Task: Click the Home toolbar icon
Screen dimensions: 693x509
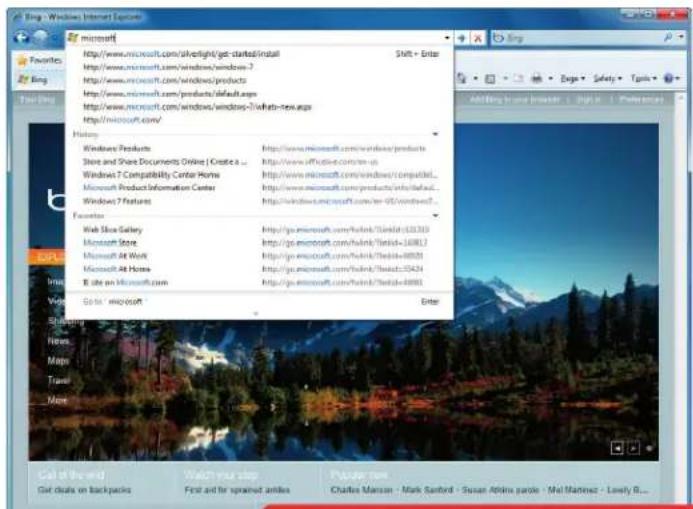Action: pyautogui.click(x=462, y=78)
